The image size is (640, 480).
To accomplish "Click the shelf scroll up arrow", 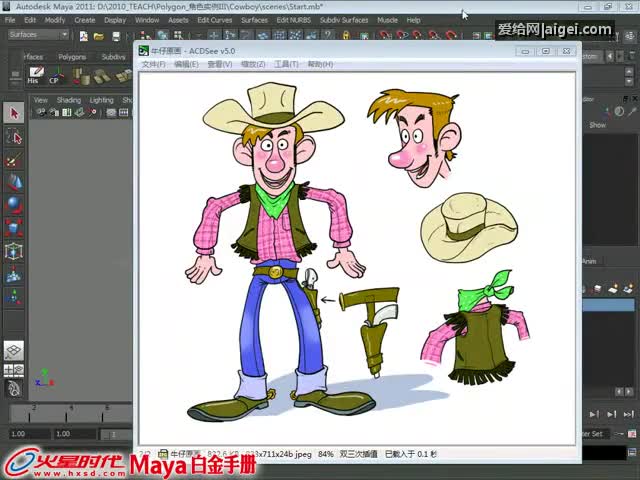I will click(629, 72).
